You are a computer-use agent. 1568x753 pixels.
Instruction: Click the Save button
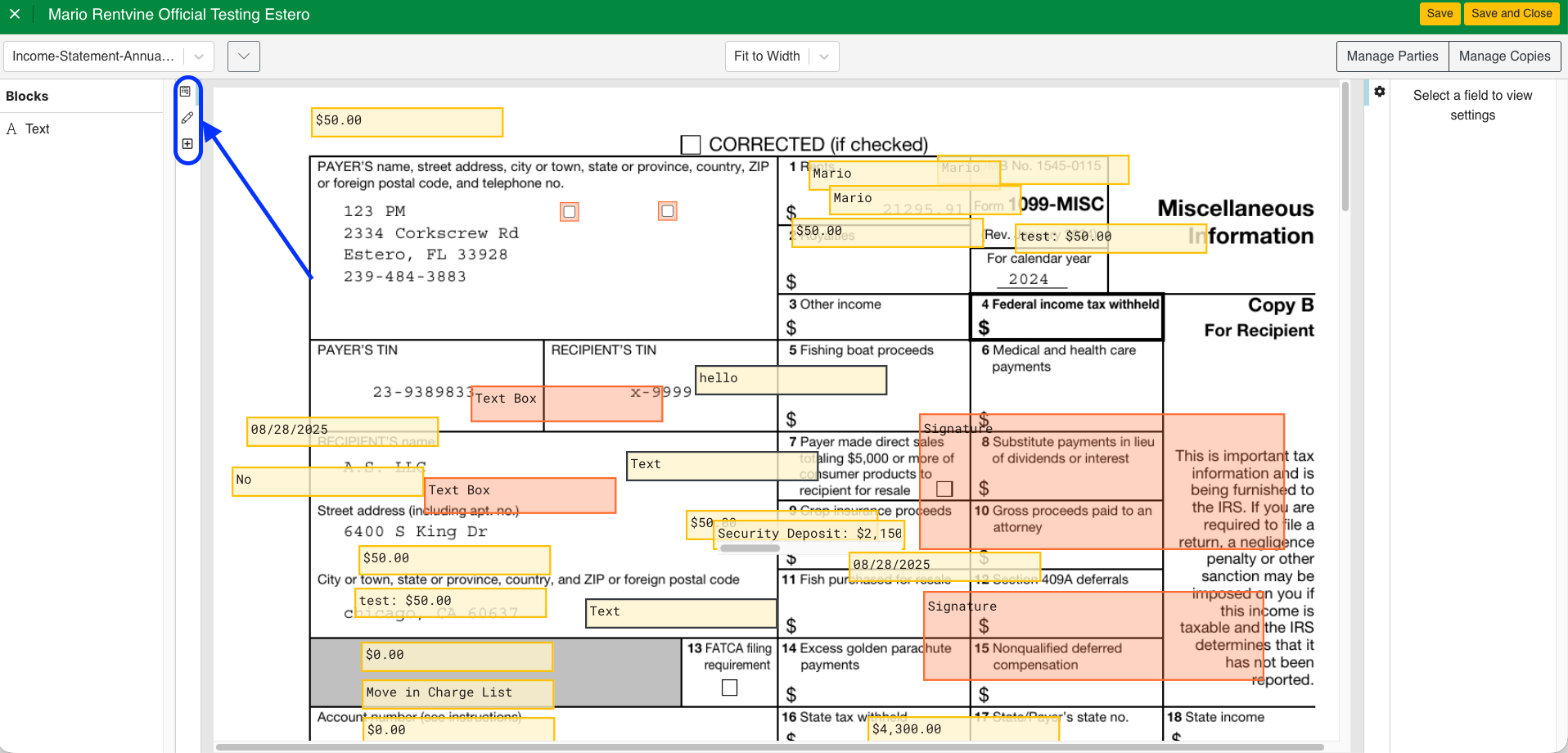point(1440,14)
